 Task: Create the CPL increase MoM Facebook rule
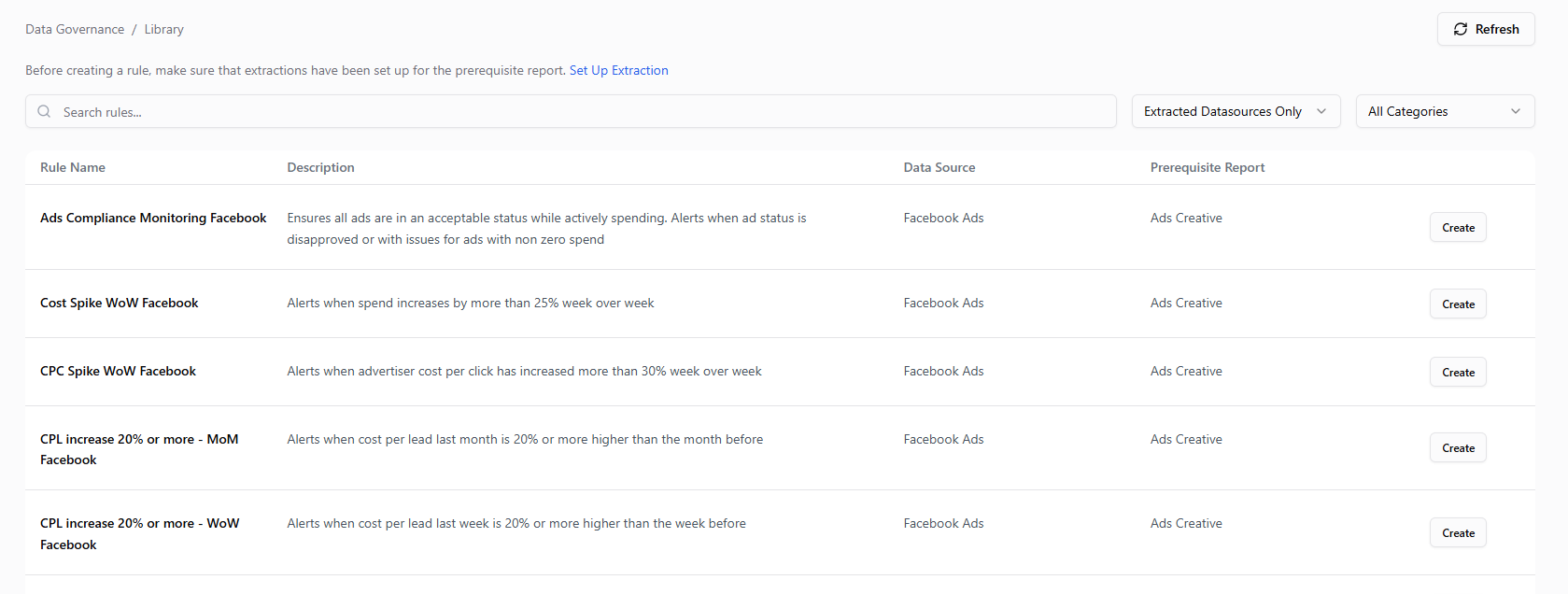pos(1457,448)
